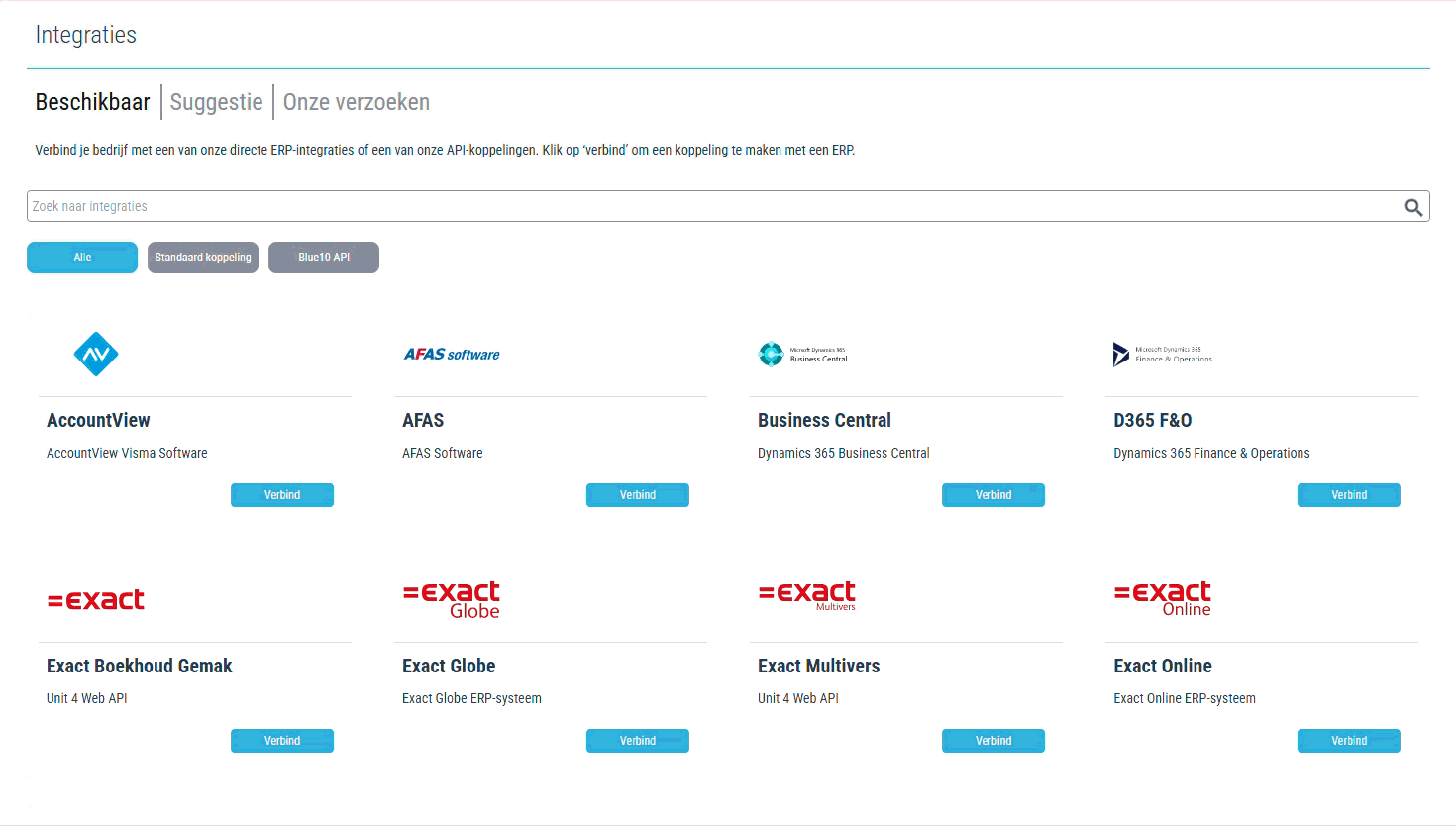The height and width of the screenshot is (826, 1456).
Task: Select the Beschikbaar tab
Action: coord(93,102)
